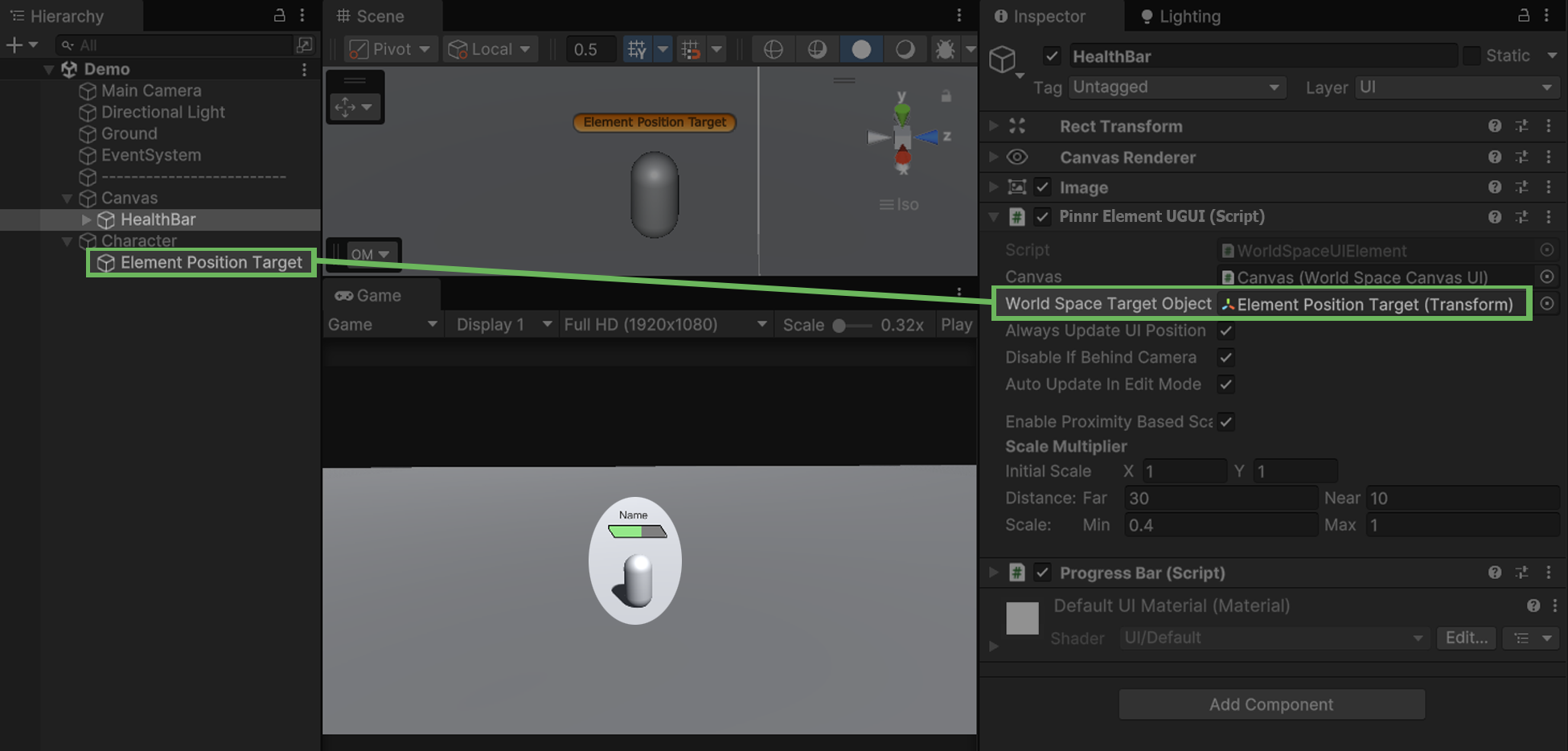Click the scene lighting globe icon in the Scene toolbar
The width and height of the screenshot is (1568, 751).
point(773,49)
